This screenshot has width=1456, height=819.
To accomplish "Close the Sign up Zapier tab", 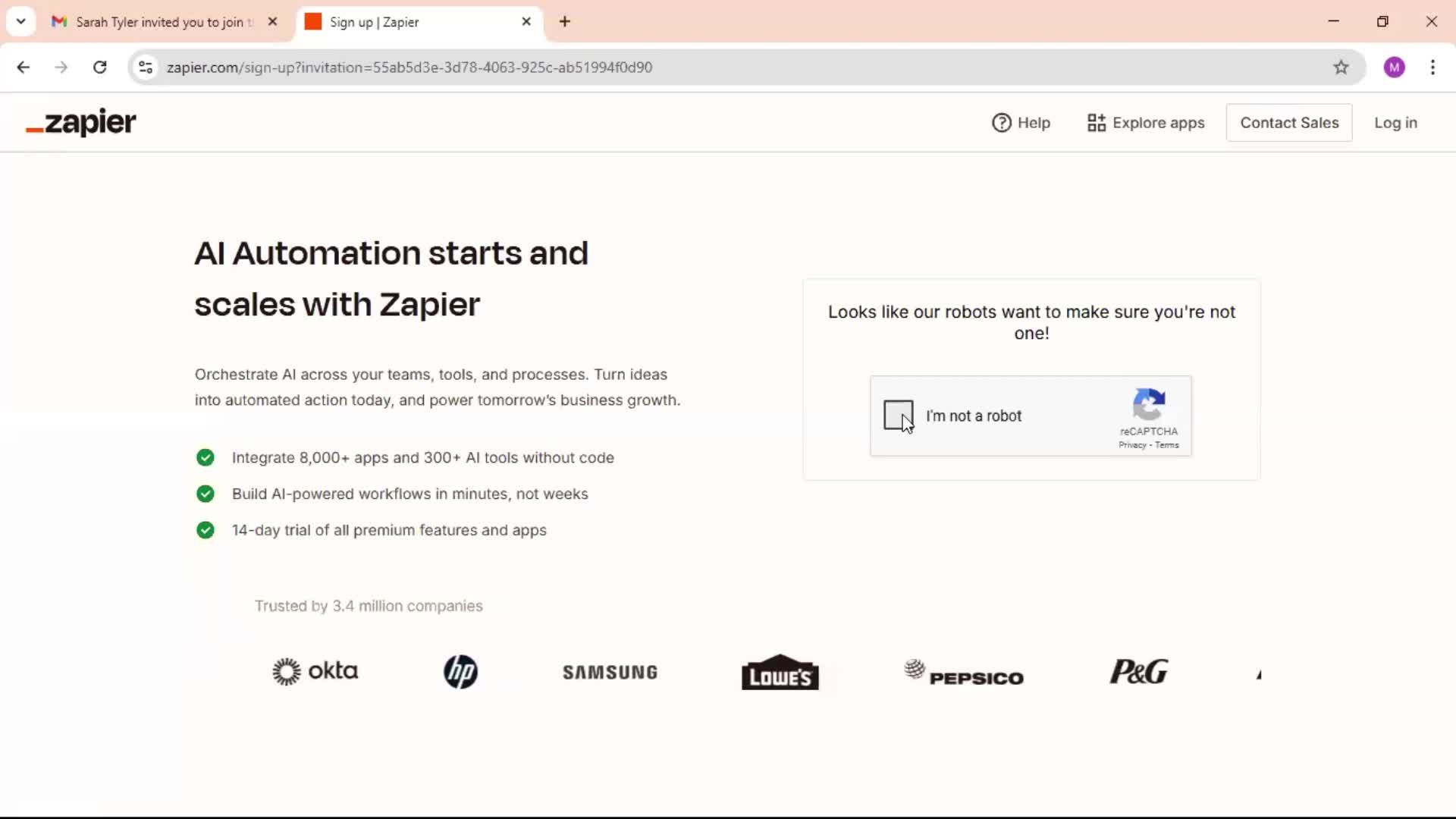I will click(526, 22).
